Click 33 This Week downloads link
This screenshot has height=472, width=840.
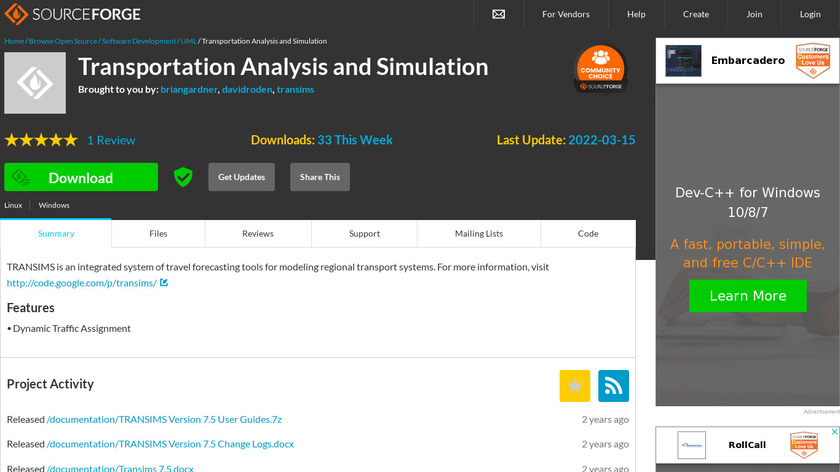[355, 140]
